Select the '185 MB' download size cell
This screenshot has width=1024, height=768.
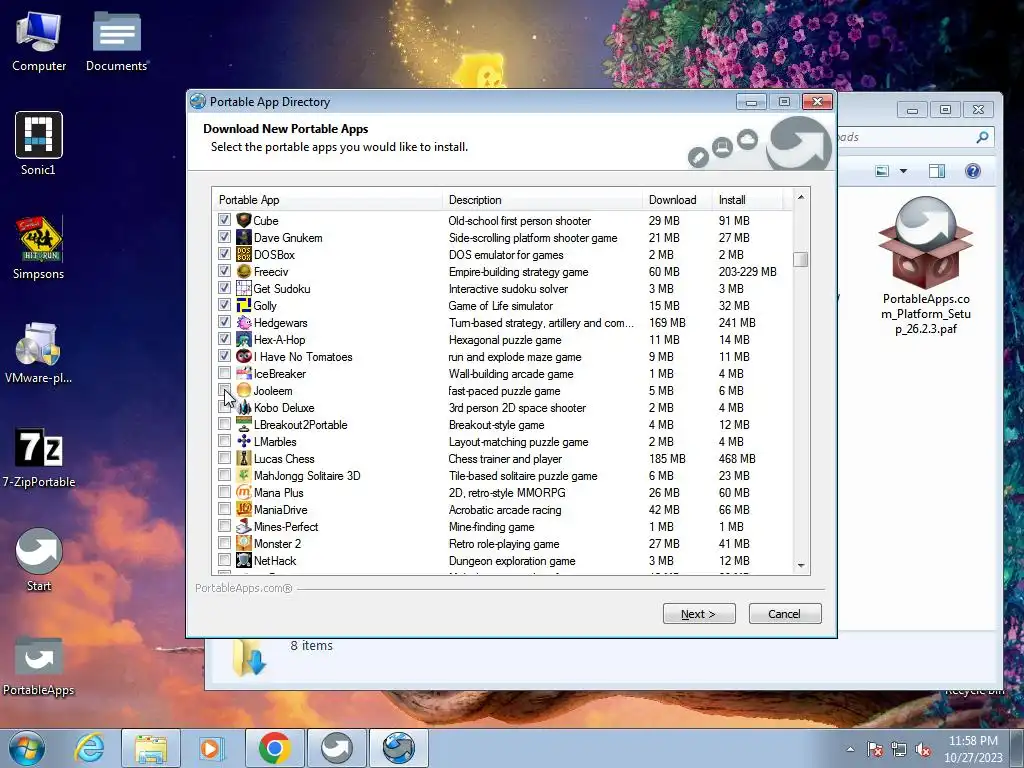point(667,459)
